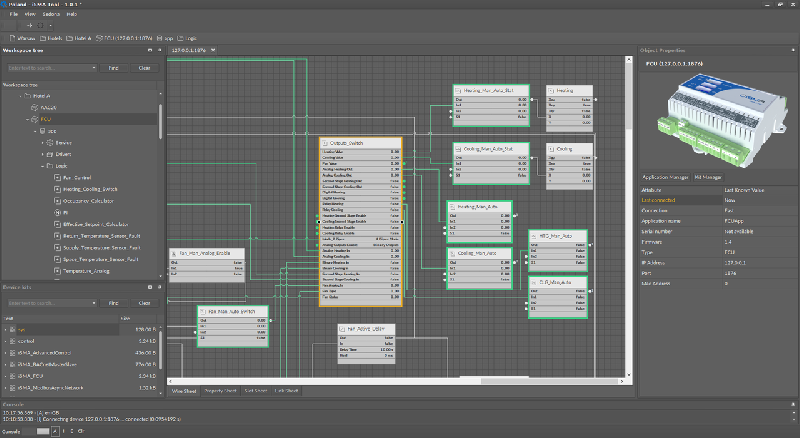Click the Service folder icon in tree

pos(51,142)
